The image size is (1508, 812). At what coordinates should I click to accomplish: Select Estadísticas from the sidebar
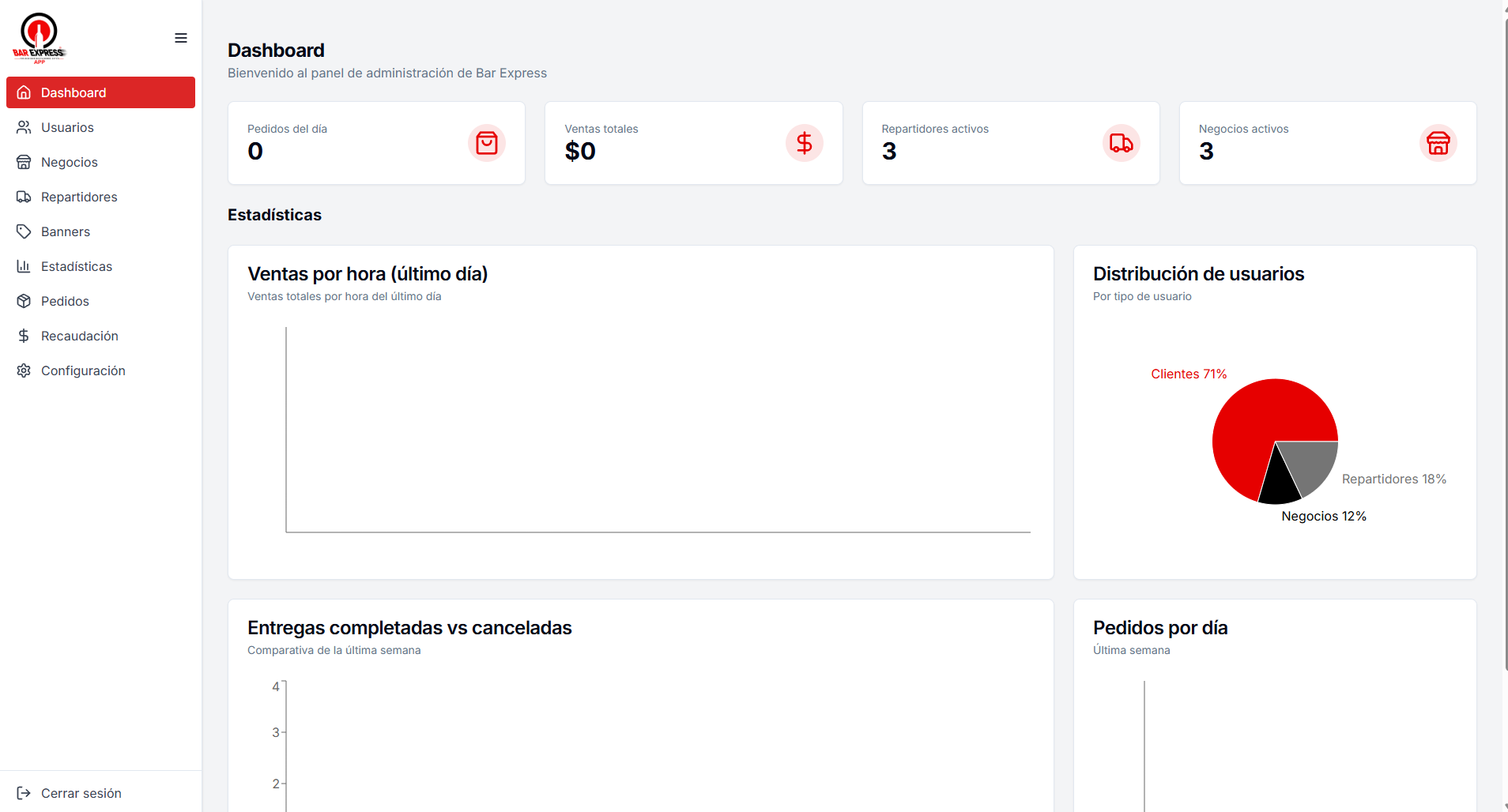[x=100, y=266]
